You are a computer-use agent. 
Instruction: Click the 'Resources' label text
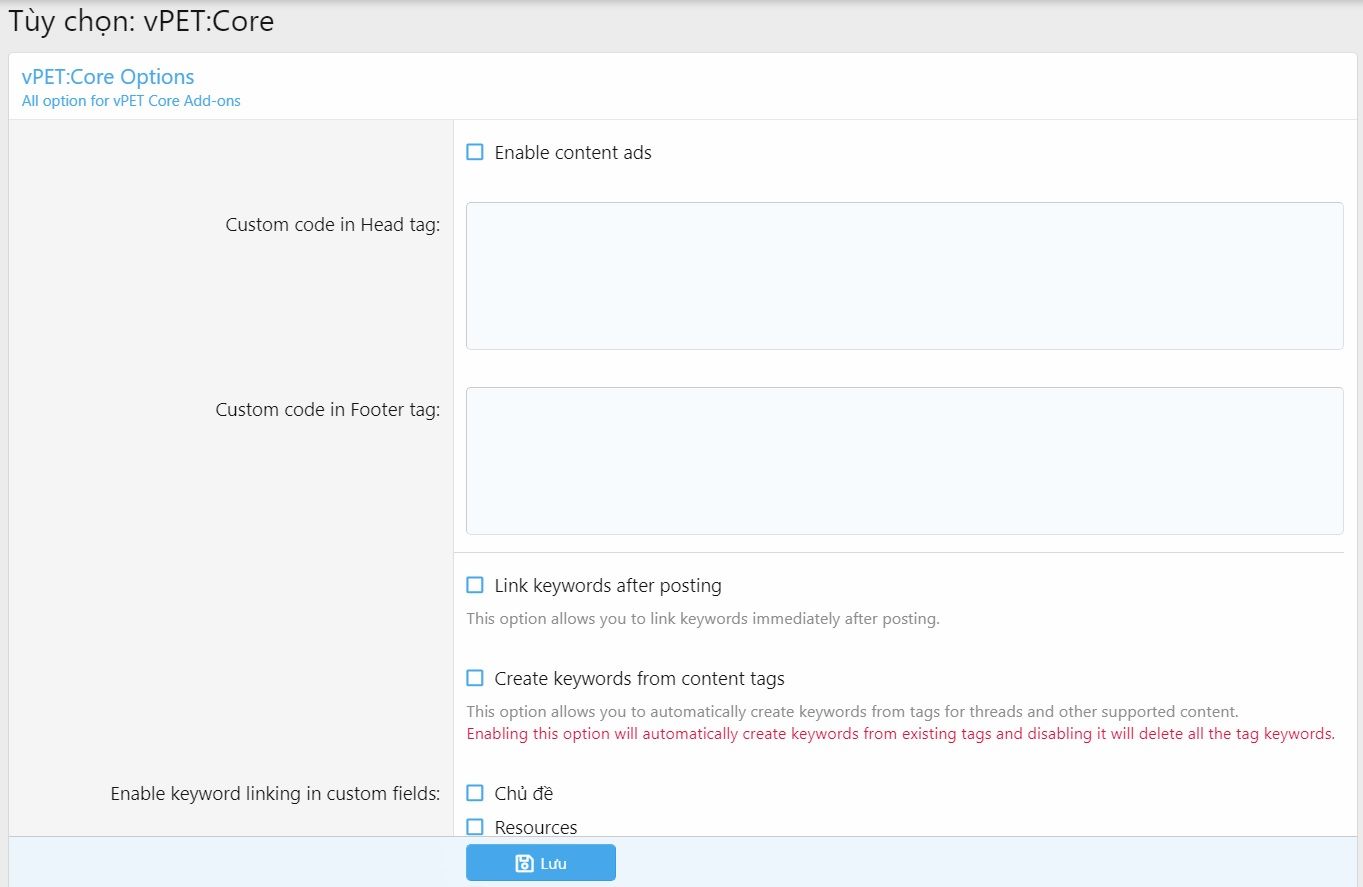(x=535, y=828)
